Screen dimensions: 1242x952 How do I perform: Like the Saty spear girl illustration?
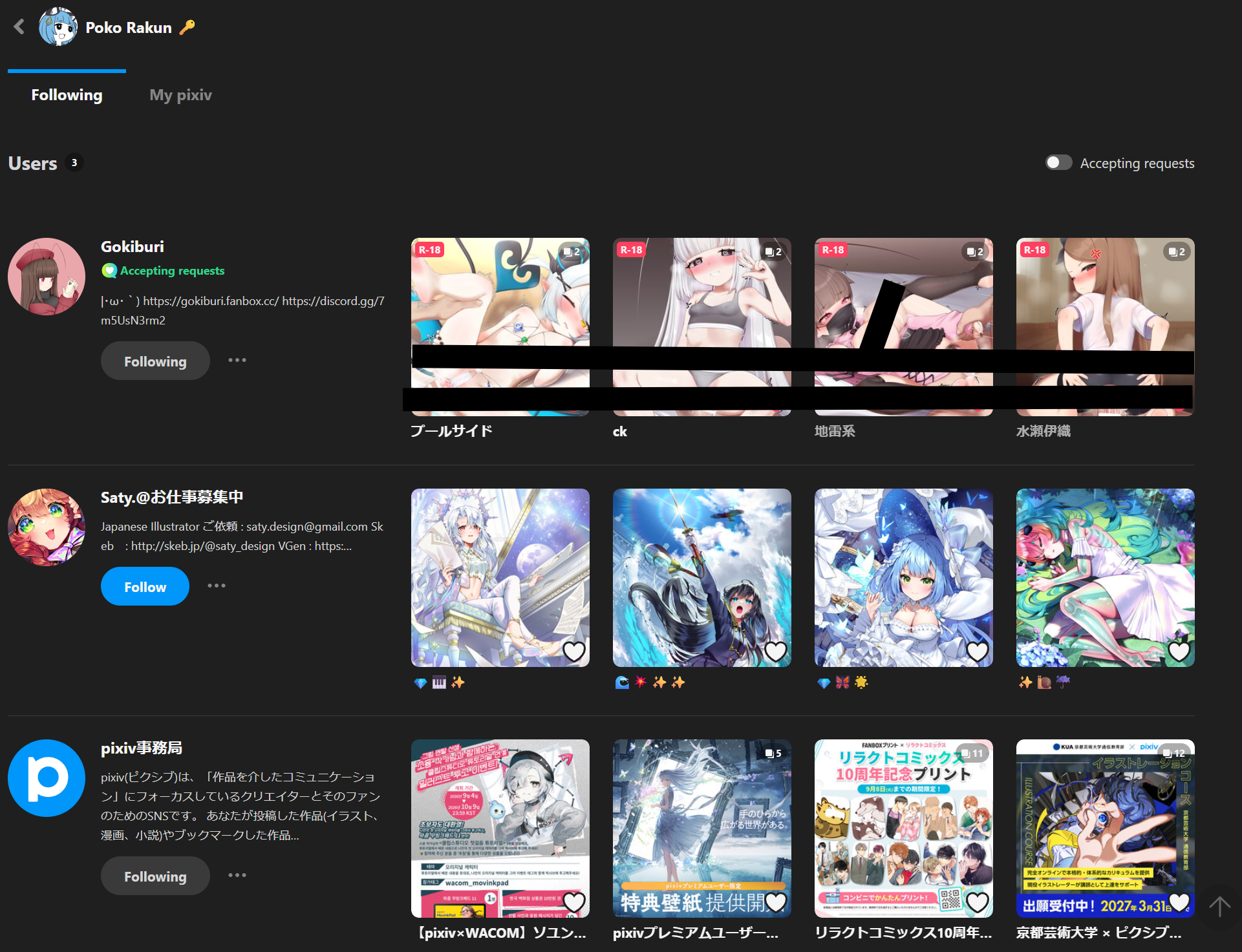click(776, 651)
